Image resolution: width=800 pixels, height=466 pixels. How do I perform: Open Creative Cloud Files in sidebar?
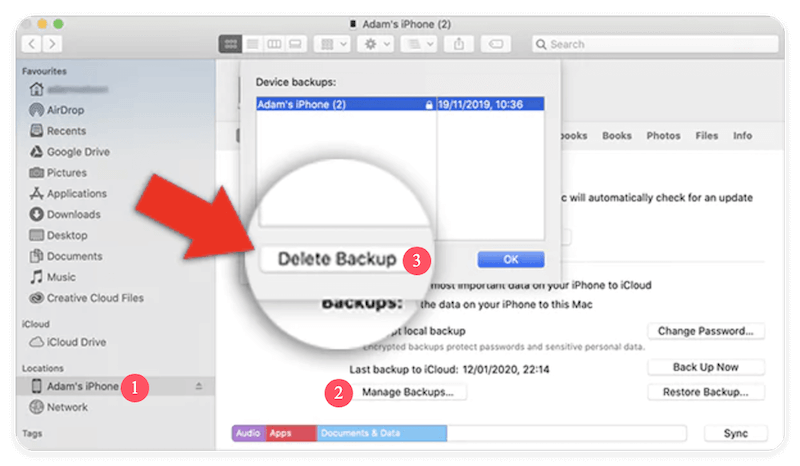point(86,298)
